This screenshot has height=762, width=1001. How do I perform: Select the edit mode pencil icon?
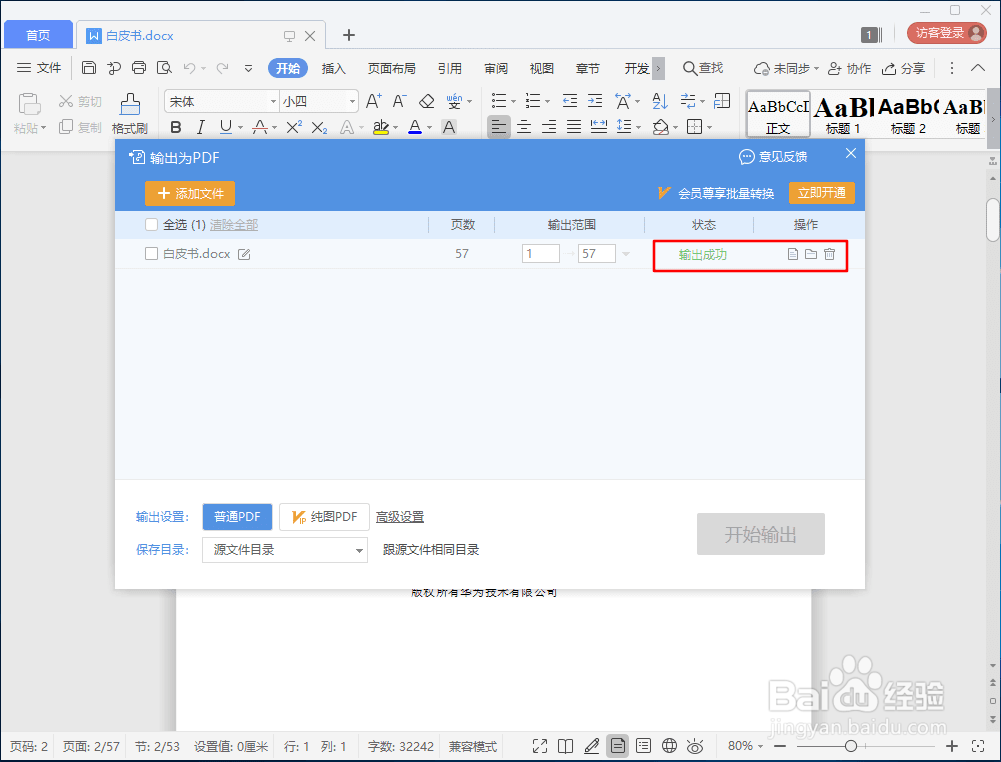click(x=592, y=746)
